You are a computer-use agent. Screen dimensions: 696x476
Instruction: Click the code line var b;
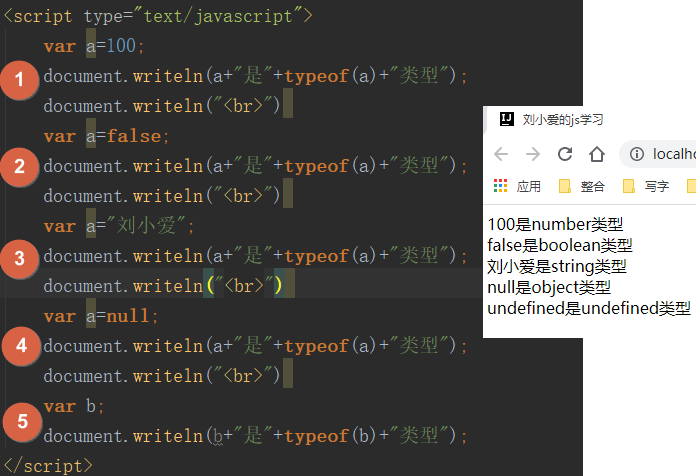(x=74, y=406)
